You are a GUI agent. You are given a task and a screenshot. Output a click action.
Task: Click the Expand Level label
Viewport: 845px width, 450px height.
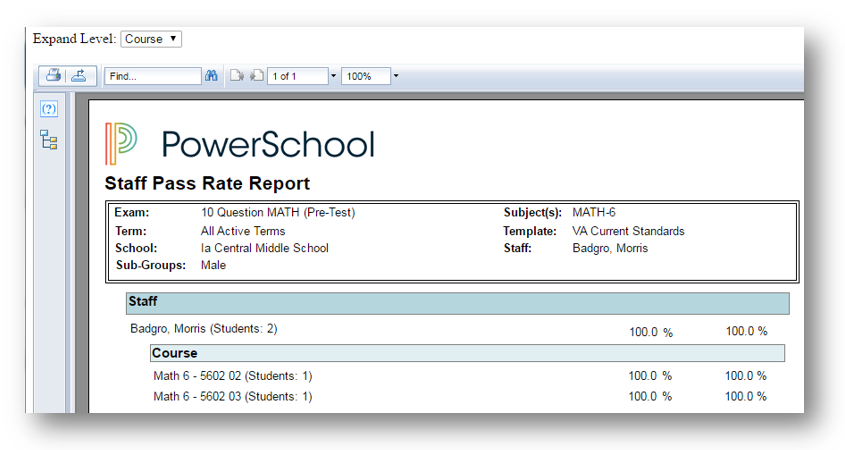coord(74,39)
